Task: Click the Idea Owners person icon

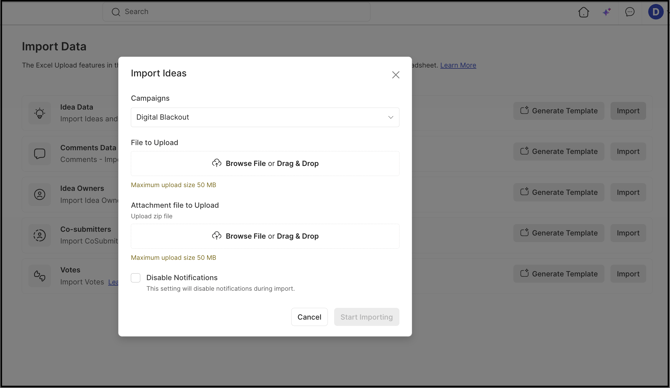Action: pyautogui.click(x=40, y=194)
